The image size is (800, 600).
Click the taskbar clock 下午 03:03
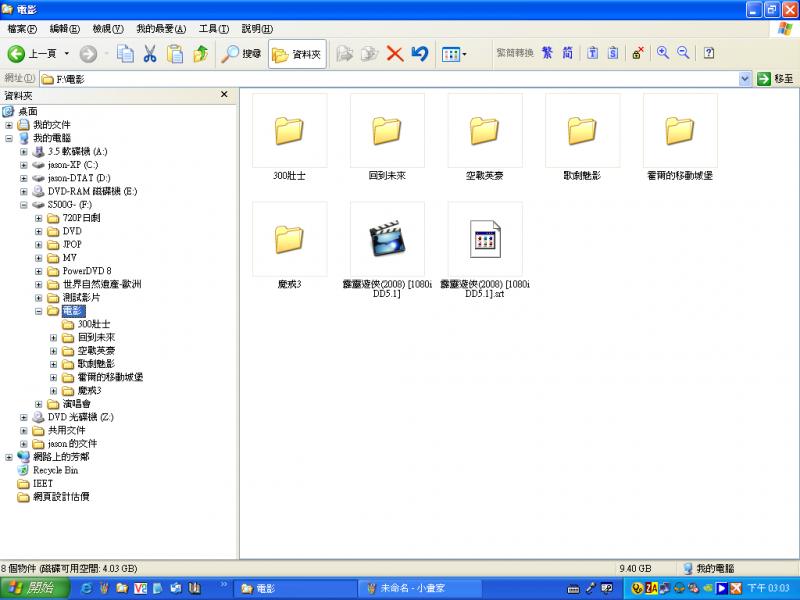(x=768, y=588)
